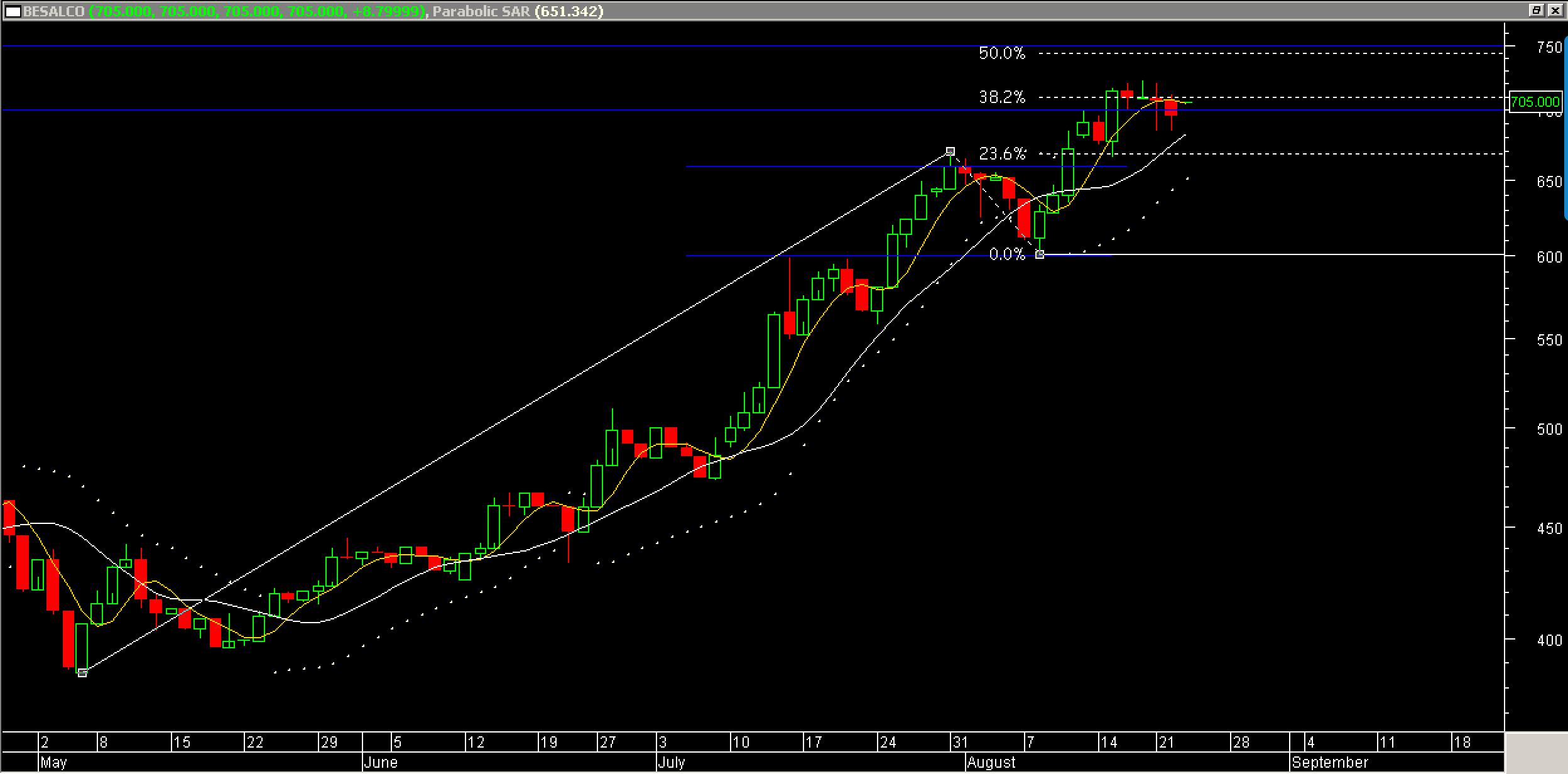
Task: Click the May month label on date axis
Action: pos(53,763)
